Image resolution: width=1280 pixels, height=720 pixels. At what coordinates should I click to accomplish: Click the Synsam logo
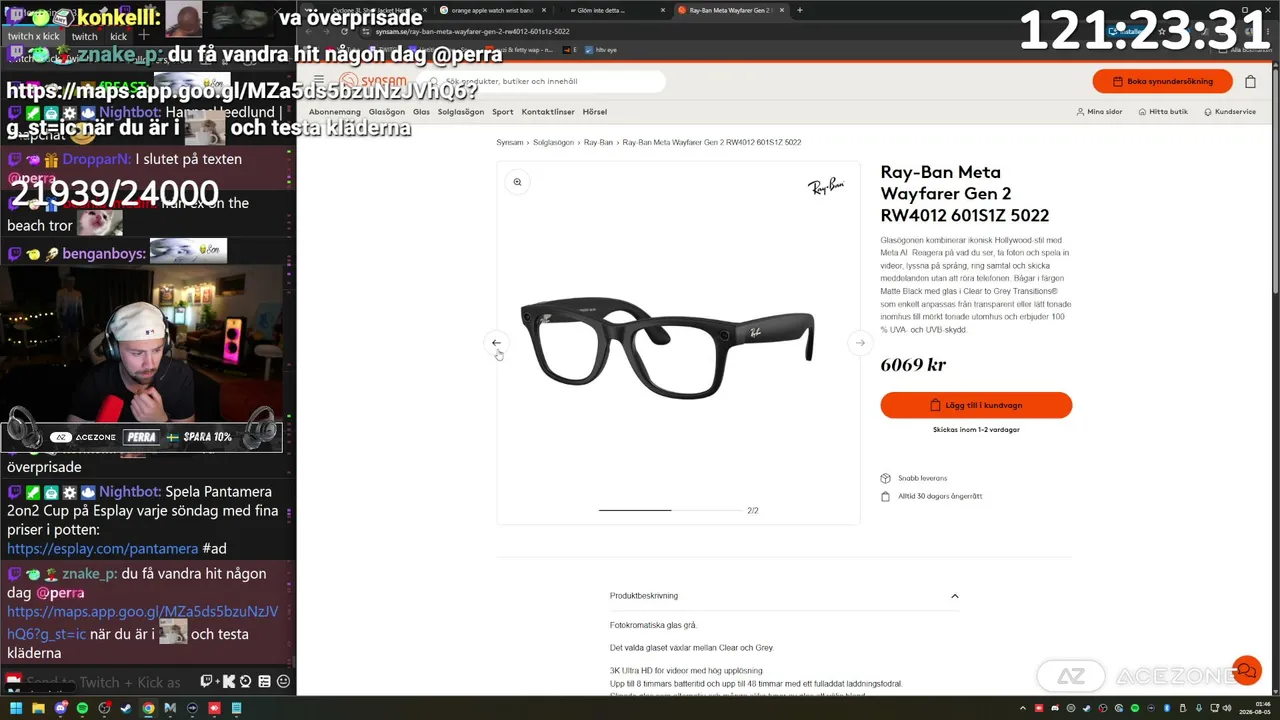[373, 81]
